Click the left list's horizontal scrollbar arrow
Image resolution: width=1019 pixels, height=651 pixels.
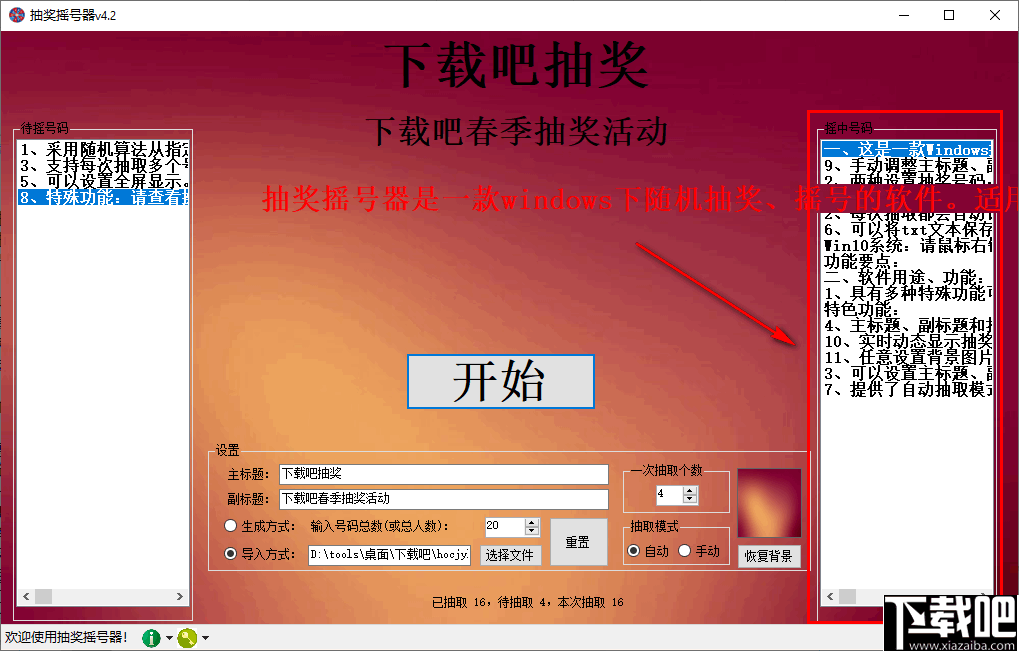(26, 596)
